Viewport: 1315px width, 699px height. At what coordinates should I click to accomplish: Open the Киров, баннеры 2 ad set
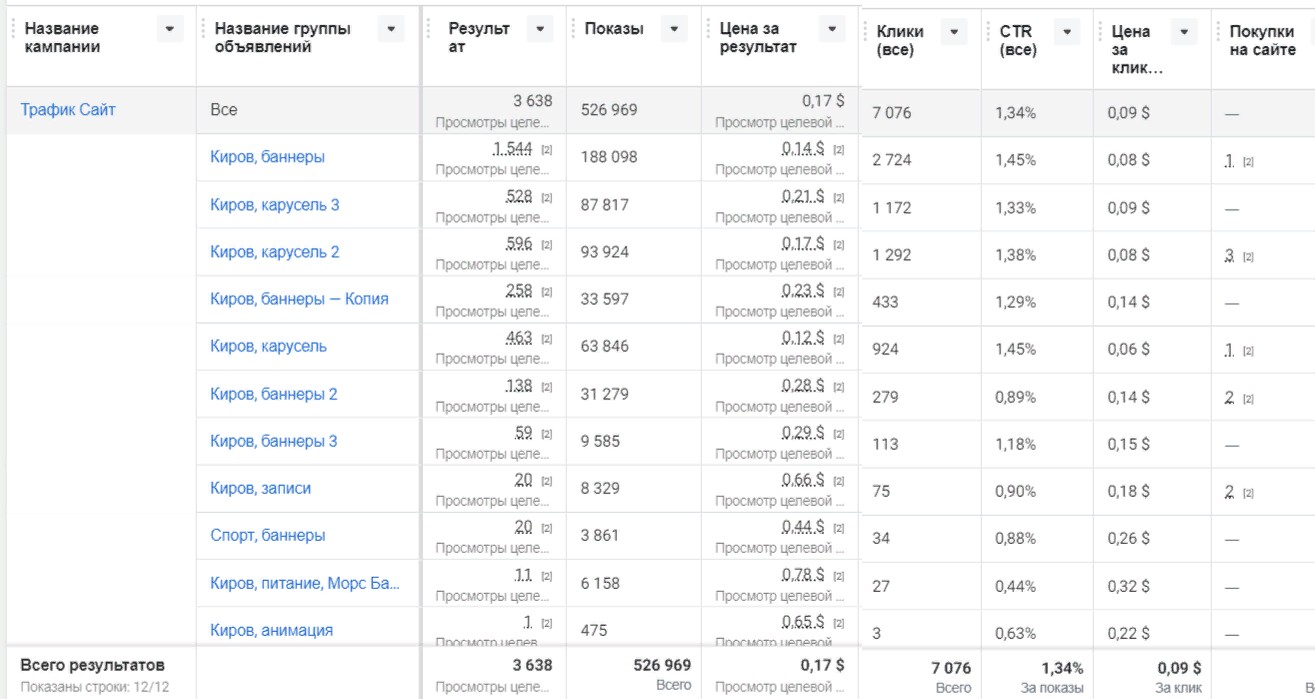click(x=273, y=394)
